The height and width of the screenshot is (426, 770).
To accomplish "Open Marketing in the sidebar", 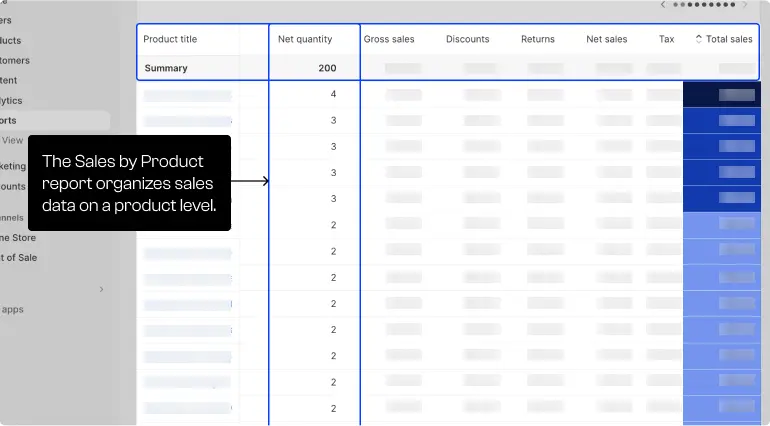I will point(13,166).
